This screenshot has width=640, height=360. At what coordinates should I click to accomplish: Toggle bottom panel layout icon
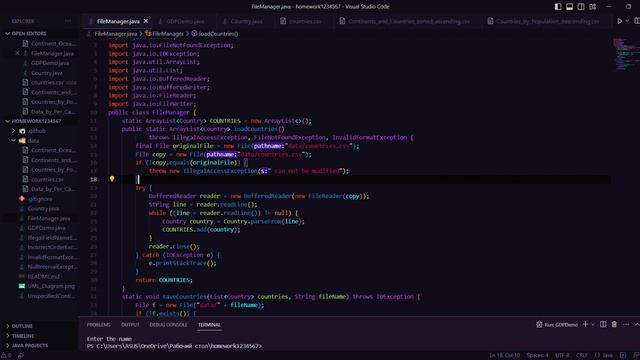pyautogui.click(x=569, y=7)
